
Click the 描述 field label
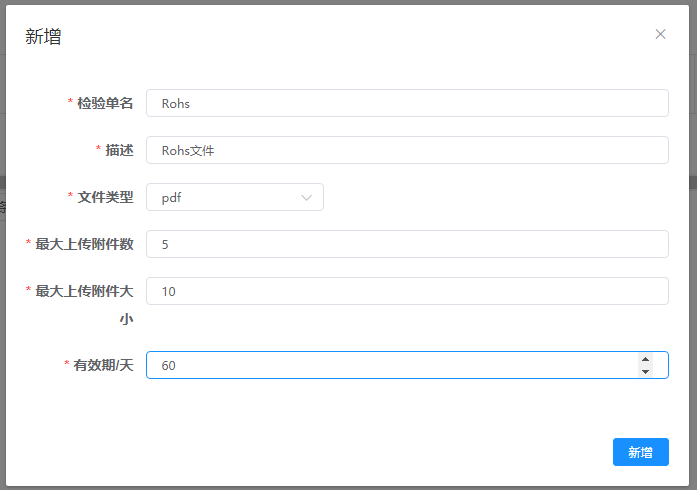point(119,150)
